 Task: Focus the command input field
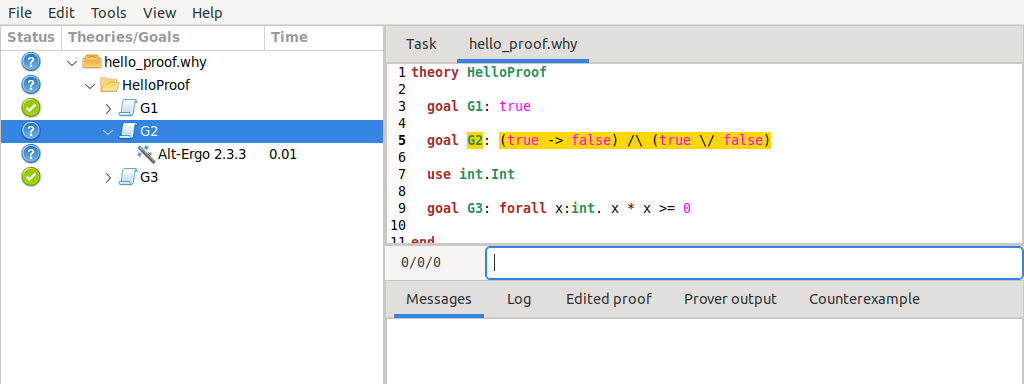(x=754, y=263)
